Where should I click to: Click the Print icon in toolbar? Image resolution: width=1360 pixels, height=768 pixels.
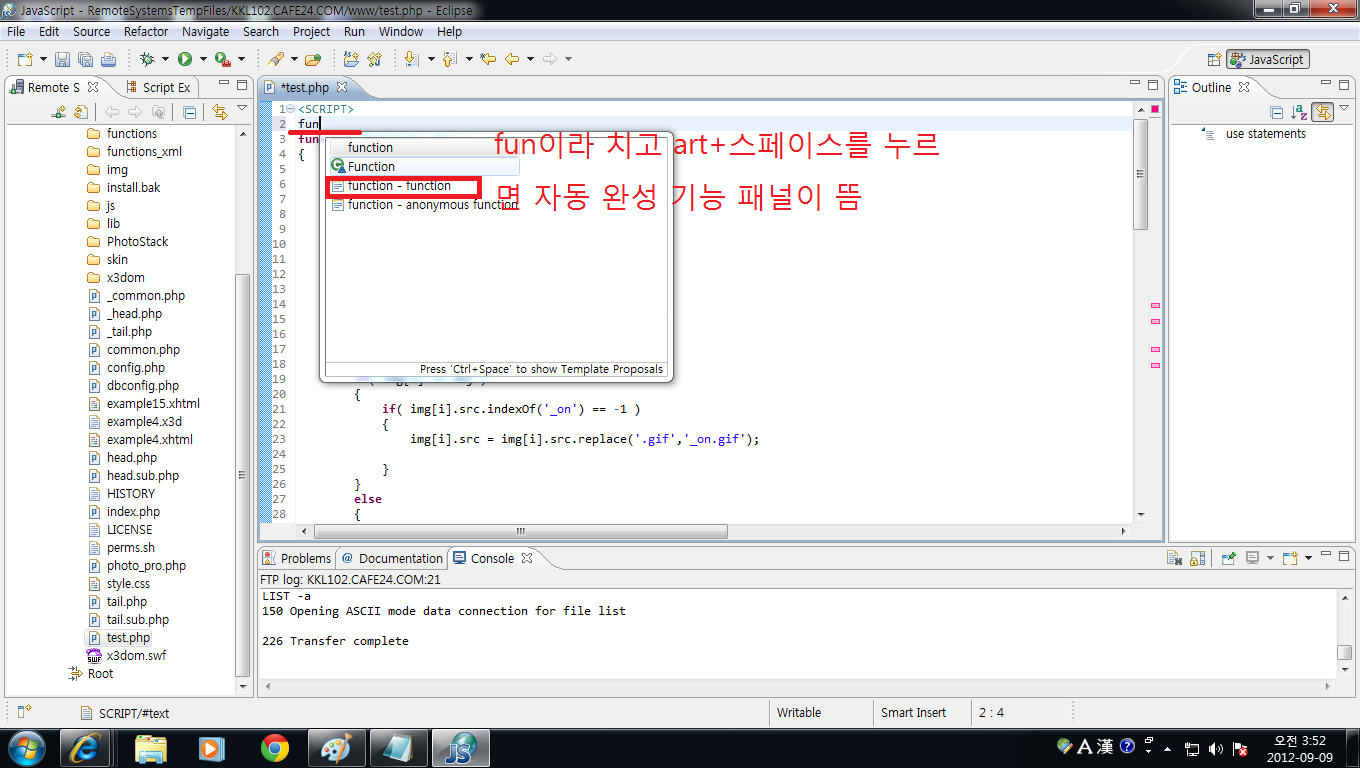coord(108,60)
